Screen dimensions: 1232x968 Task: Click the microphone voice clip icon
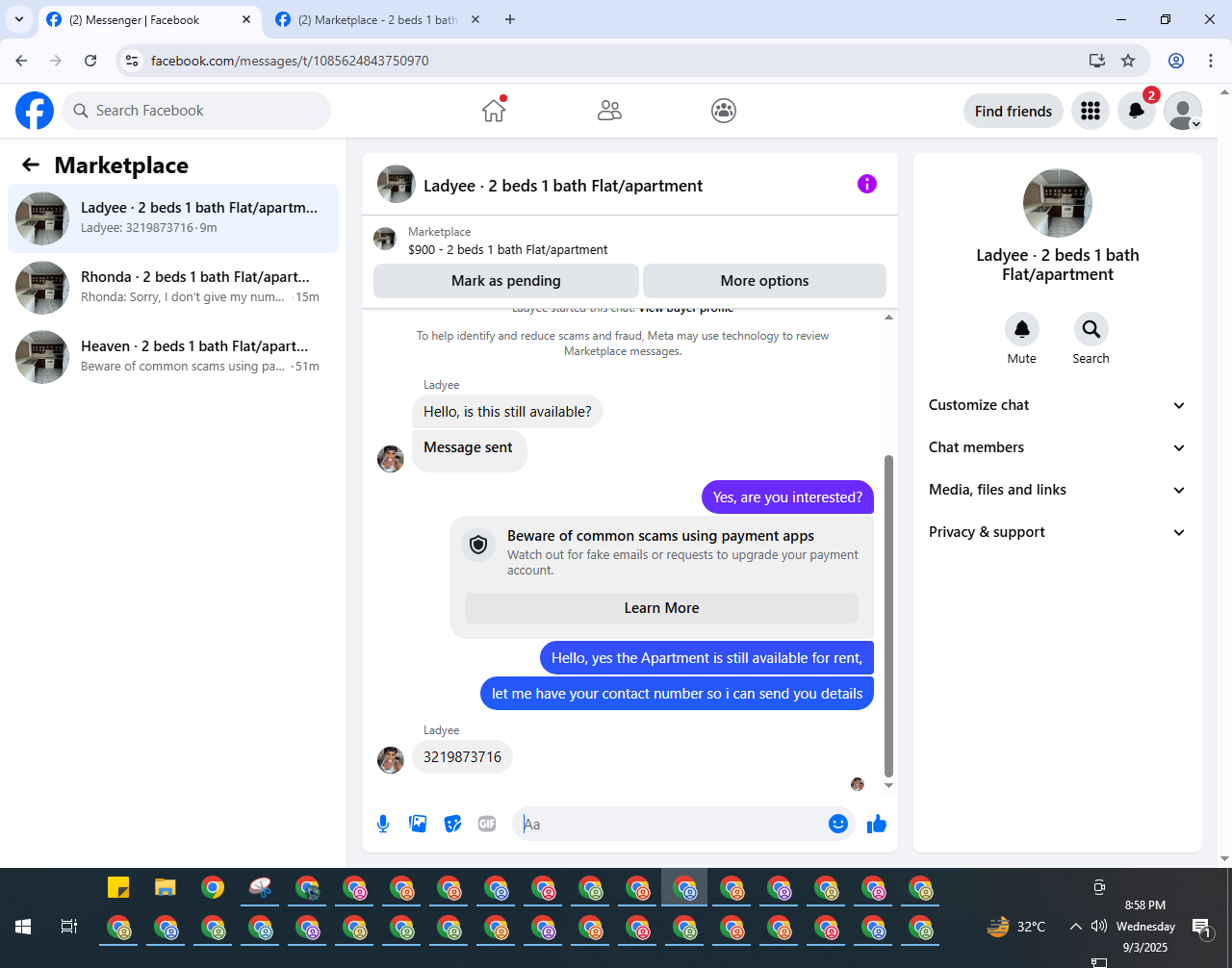click(383, 824)
